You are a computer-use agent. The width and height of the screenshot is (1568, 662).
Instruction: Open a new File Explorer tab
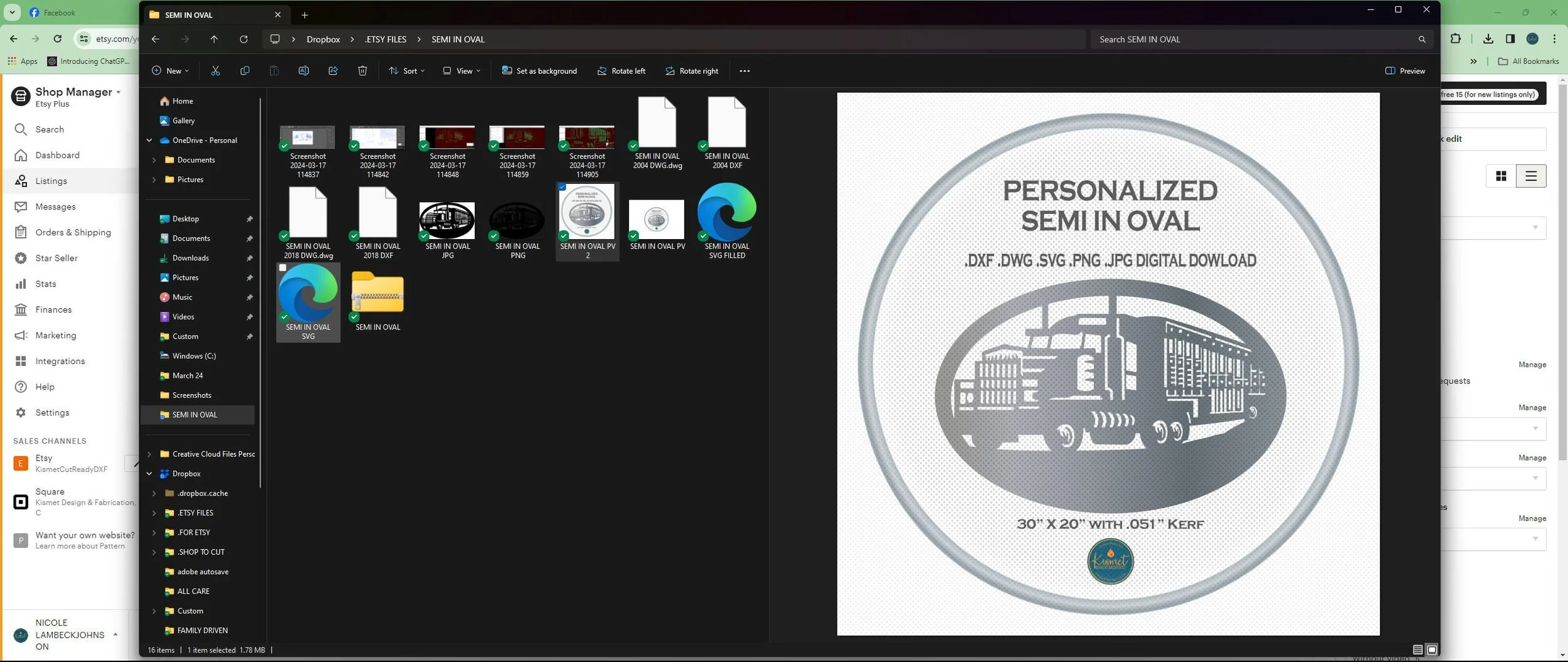(x=304, y=15)
